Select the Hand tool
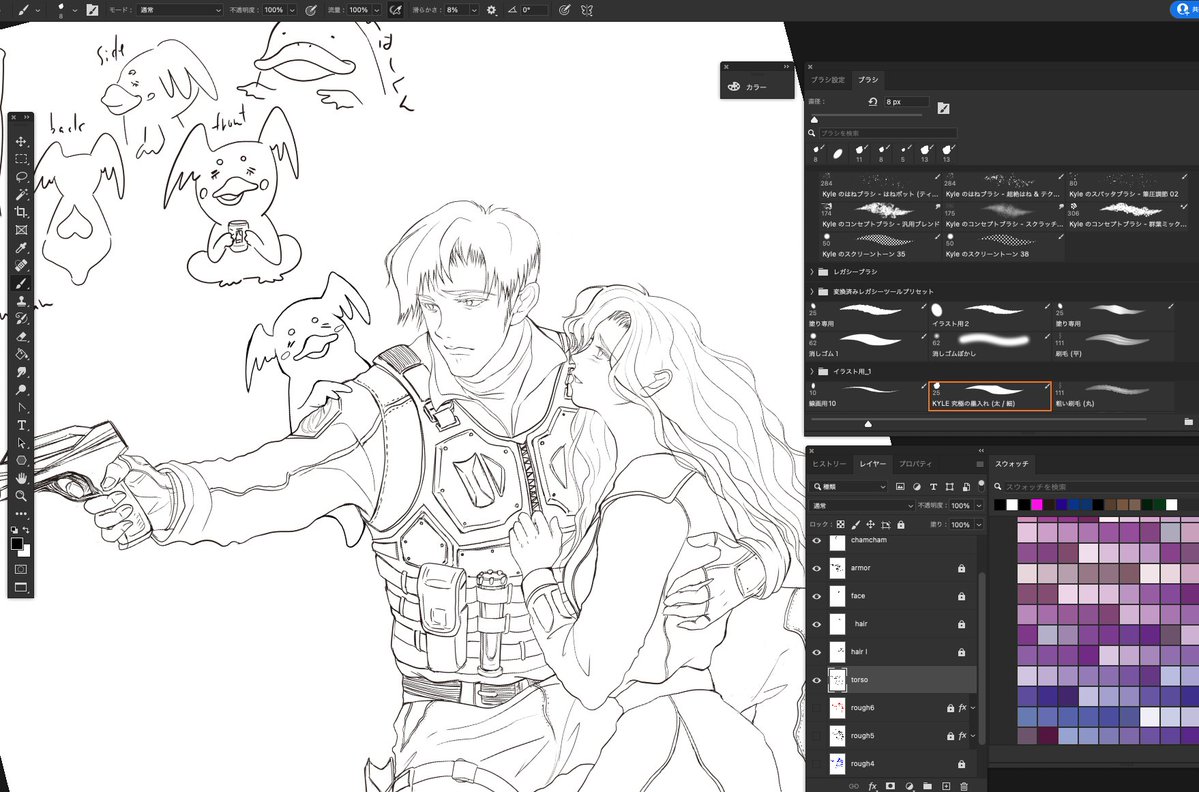Screen dimensions: 1199x792 pyautogui.click(x=21, y=478)
